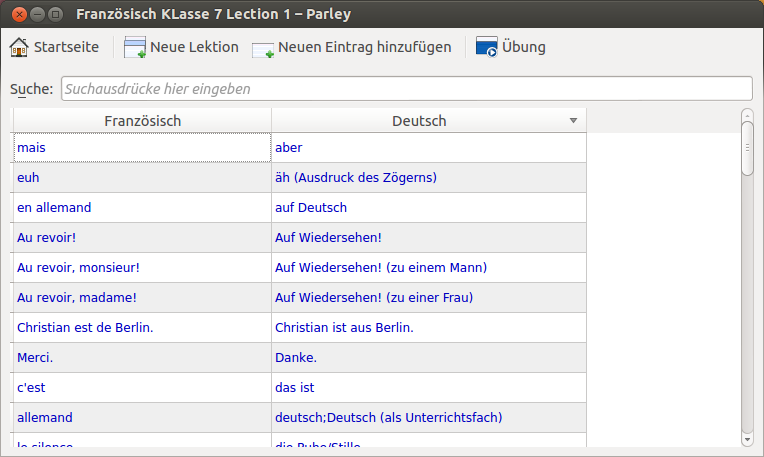Select the cell 'deutsch;Deutsch (als Unterrichtsfach)'
This screenshot has width=764, height=457.
pyautogui.click(x=429, y=418)
